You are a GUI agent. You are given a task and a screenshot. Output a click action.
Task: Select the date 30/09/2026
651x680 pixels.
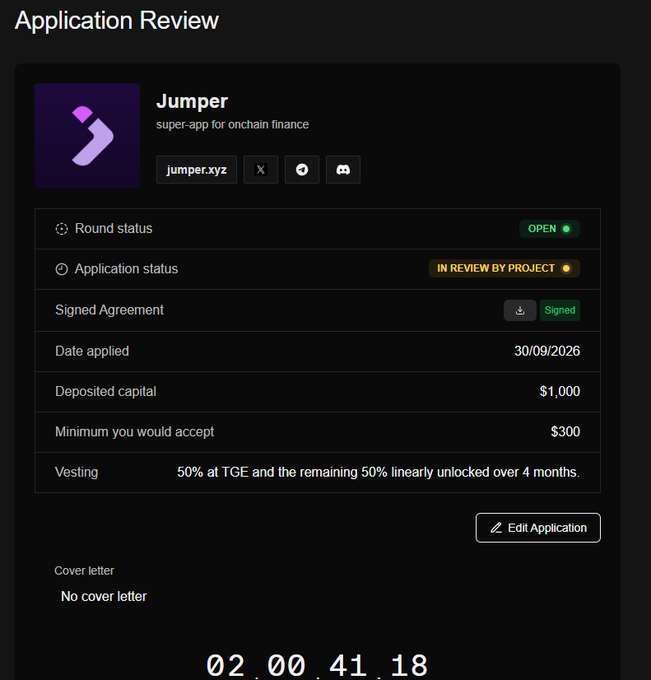coord(547,351)
